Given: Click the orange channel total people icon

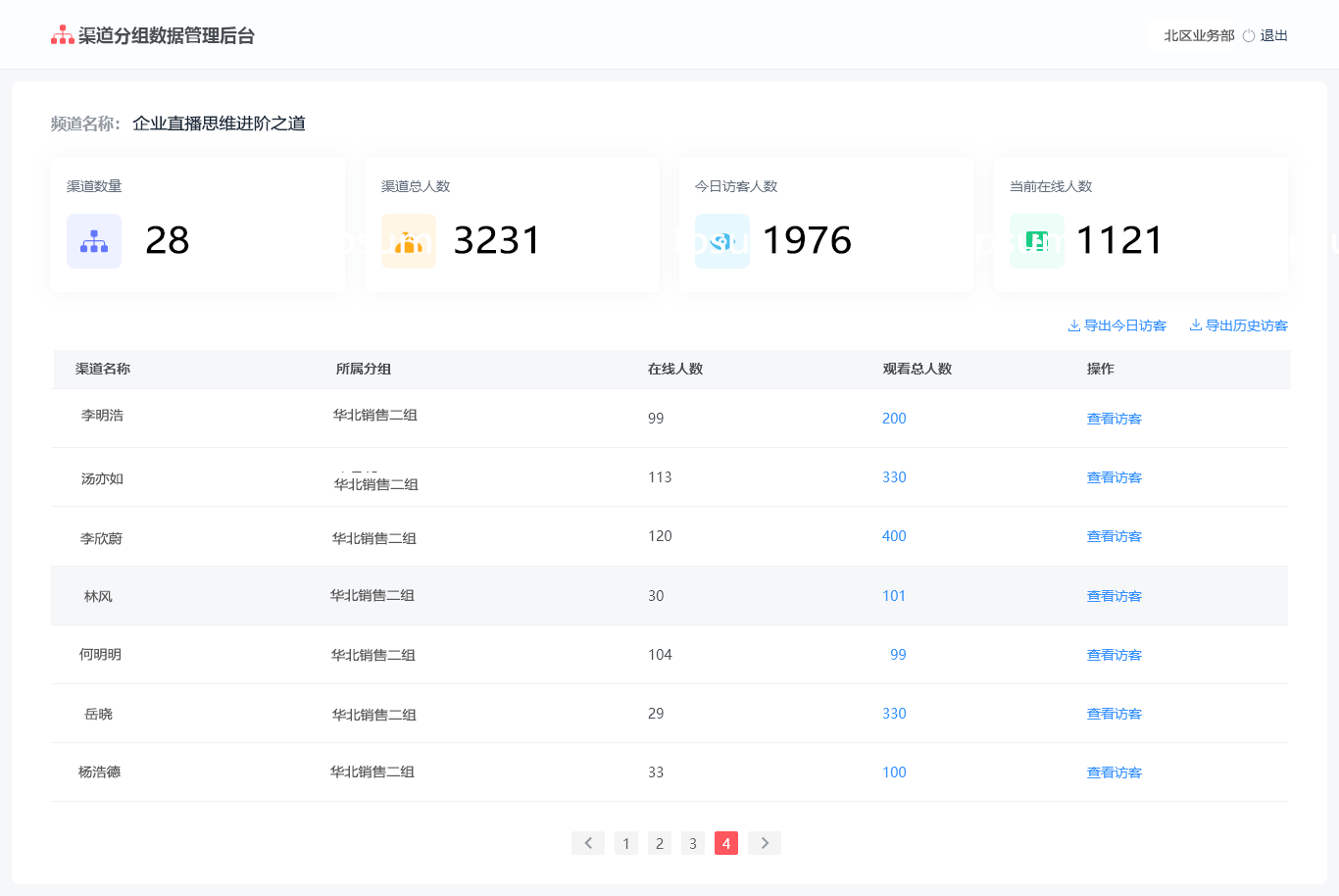Looking at the screenshot, I should click(409, 241).
